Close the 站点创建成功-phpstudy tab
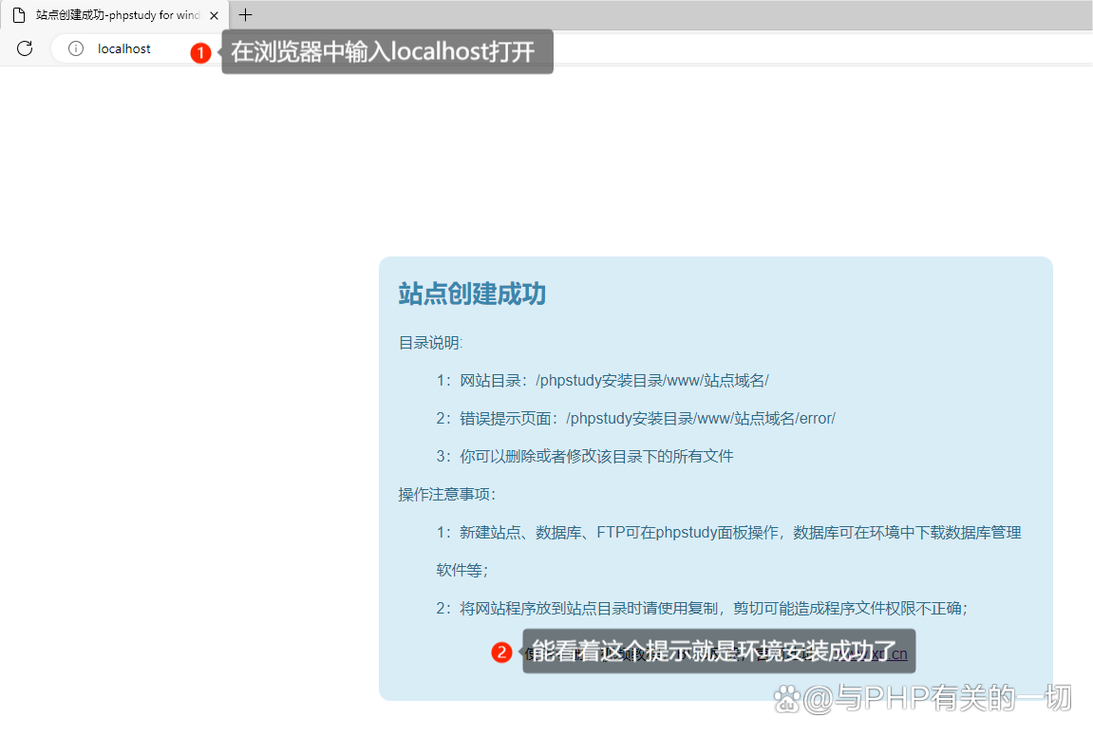 coord(214,15)
